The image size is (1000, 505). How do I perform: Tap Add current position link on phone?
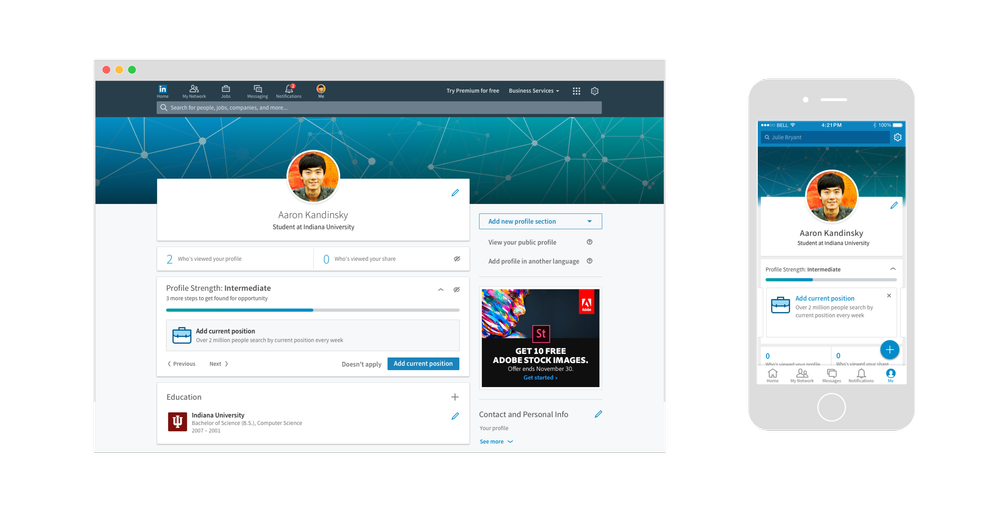(825, 298)
